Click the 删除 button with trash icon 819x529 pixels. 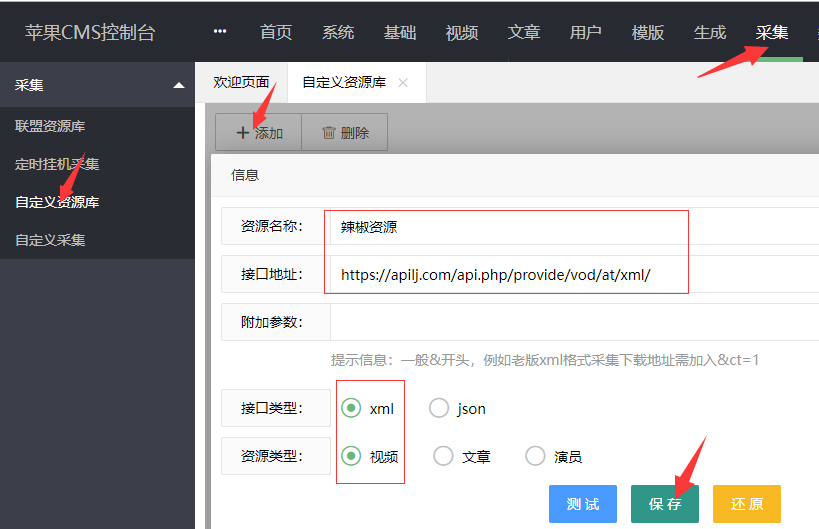345,133
